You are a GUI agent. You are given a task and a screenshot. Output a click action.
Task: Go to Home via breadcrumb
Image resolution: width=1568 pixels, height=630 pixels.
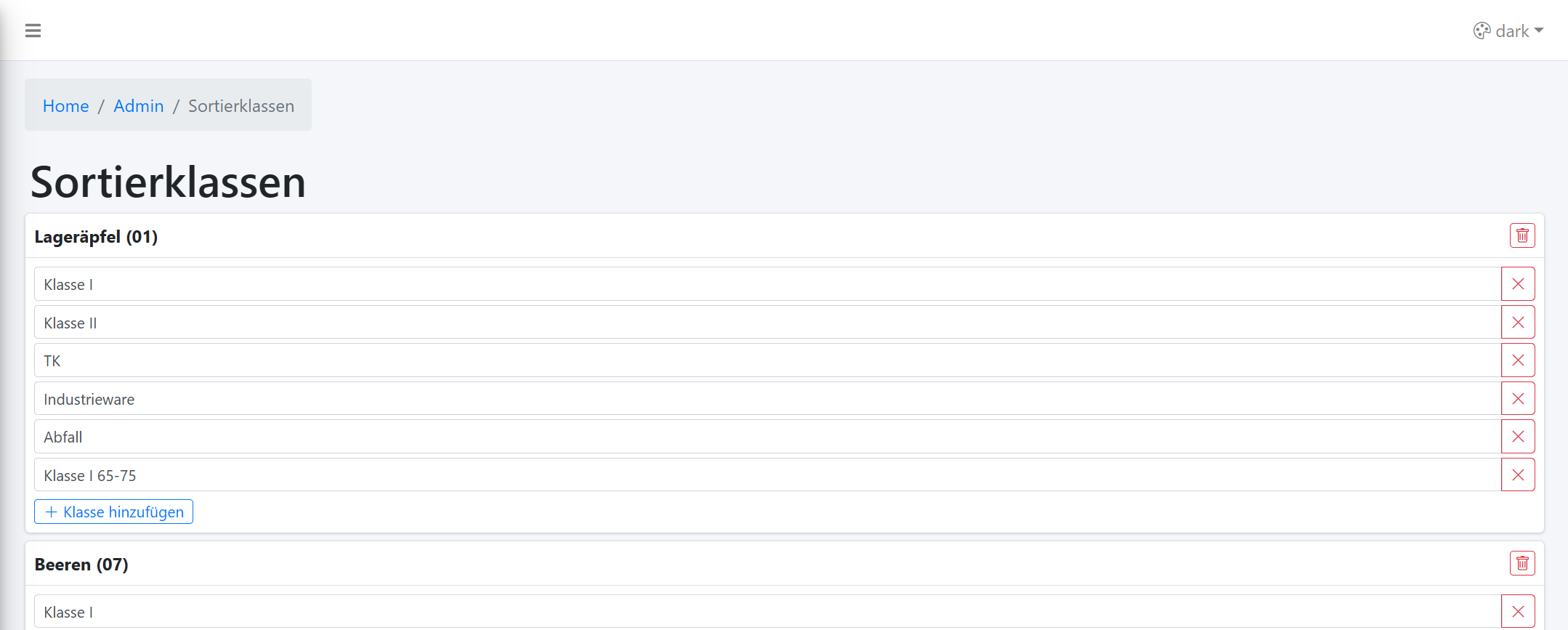(65, 106)
